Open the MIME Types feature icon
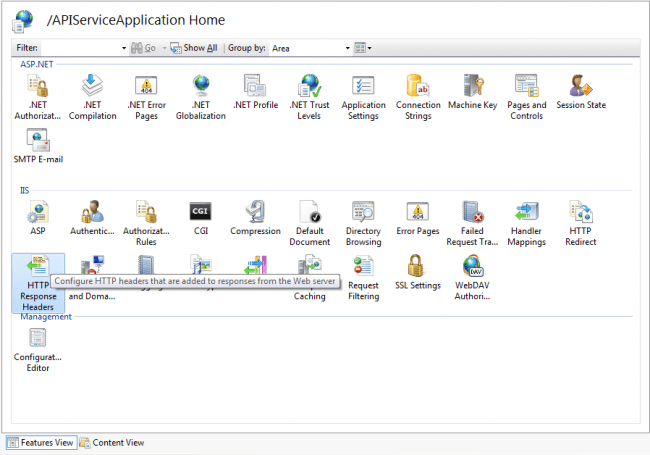Image resolution: width=650 pixels, height=455 pixels. click(201, 265)
